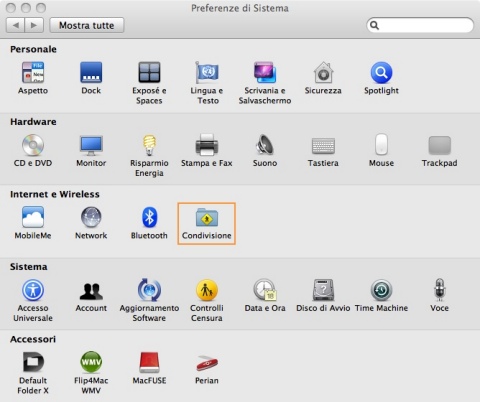Minimize the Preferenze di Sistema window
This screenshot has width=480, height=402.
click(26, 8)
